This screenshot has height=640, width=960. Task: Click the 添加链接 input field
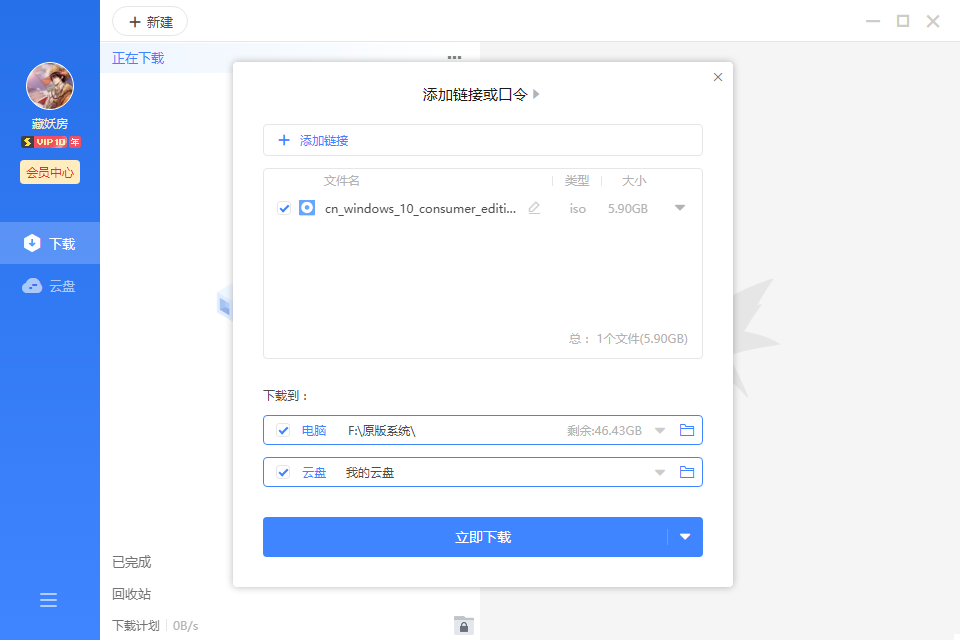tap(482, 140)
